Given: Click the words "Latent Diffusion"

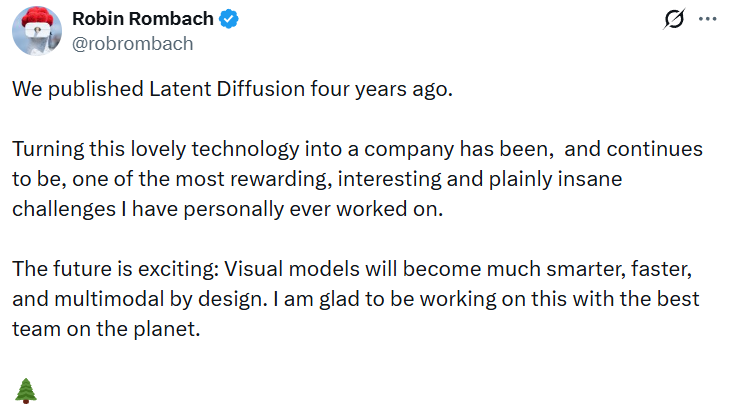Looking at the screenshot, I should (x=227, y=89).
